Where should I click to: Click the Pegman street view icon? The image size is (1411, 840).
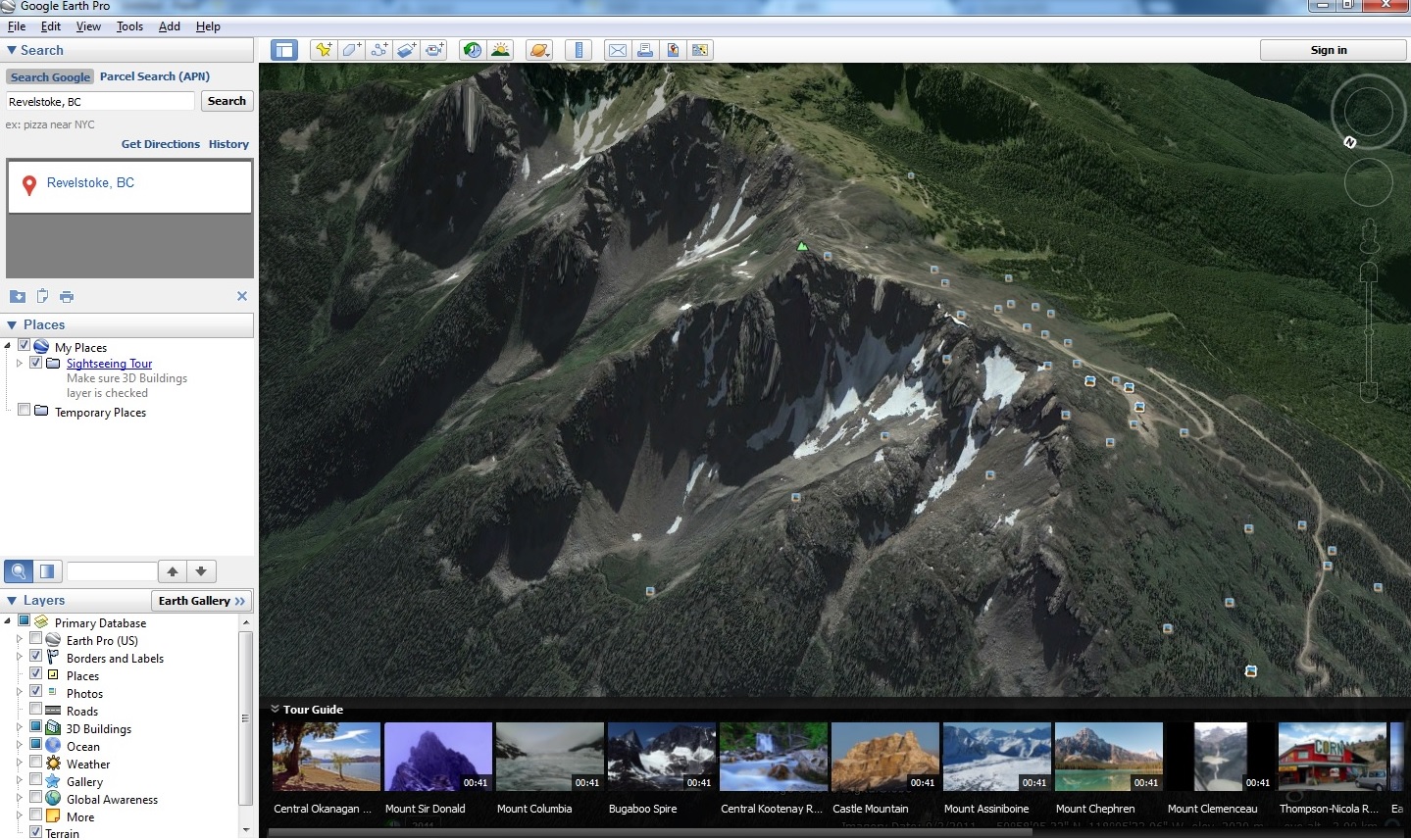pos(1369,235)
